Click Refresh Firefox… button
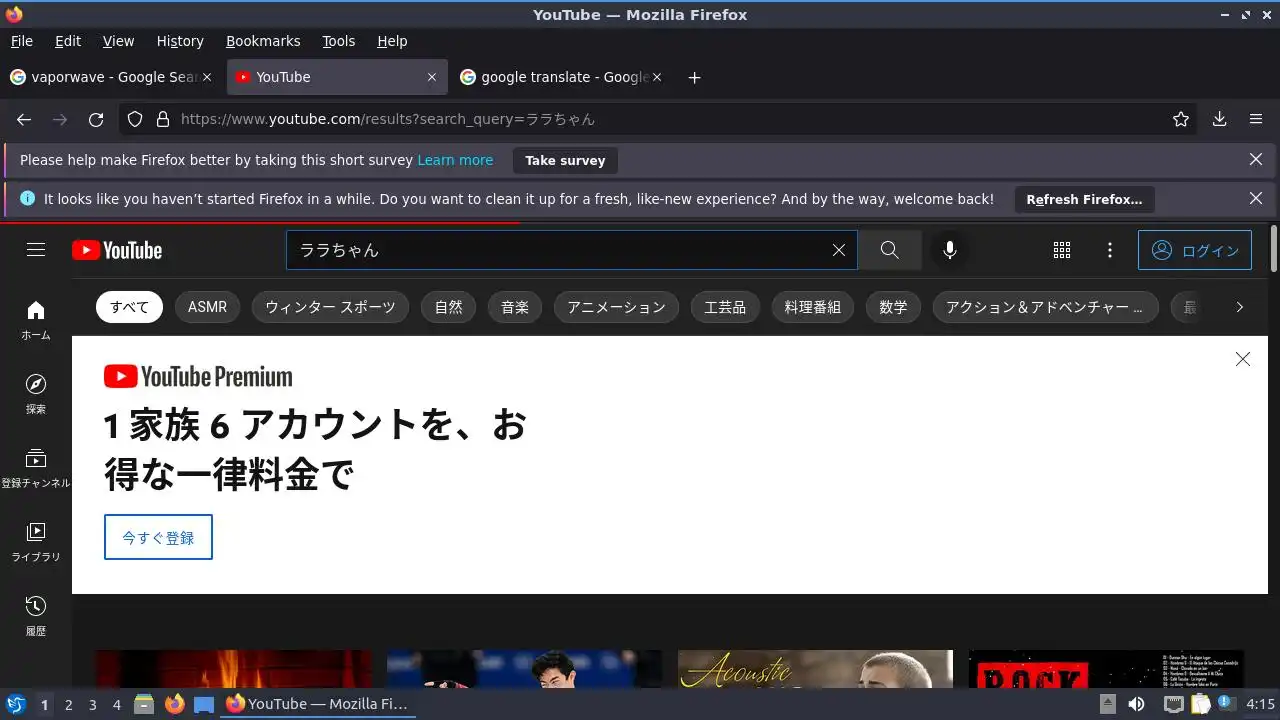 click(1084, 199)
